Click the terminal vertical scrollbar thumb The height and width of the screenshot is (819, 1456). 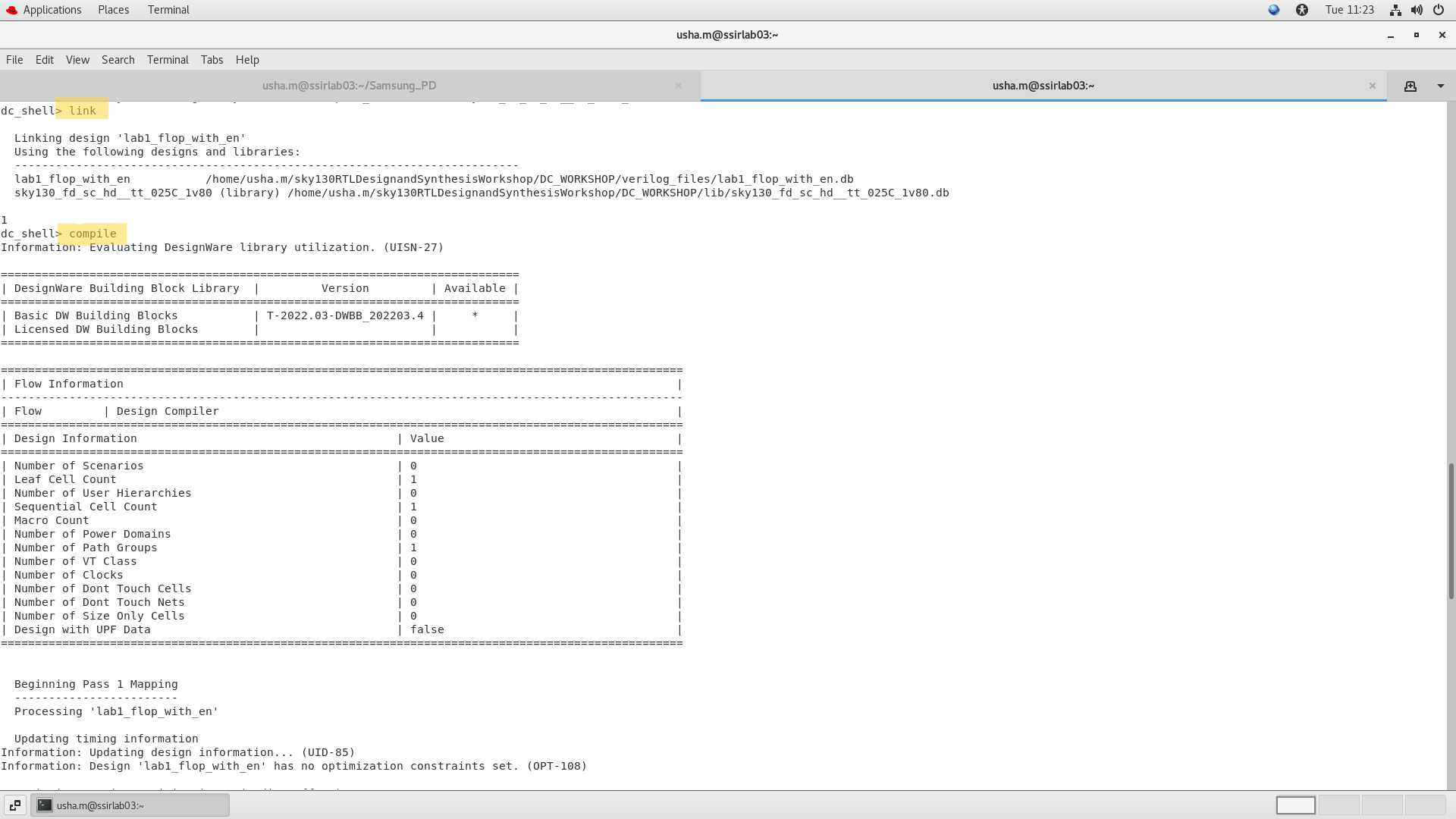tap(1451, 531)
